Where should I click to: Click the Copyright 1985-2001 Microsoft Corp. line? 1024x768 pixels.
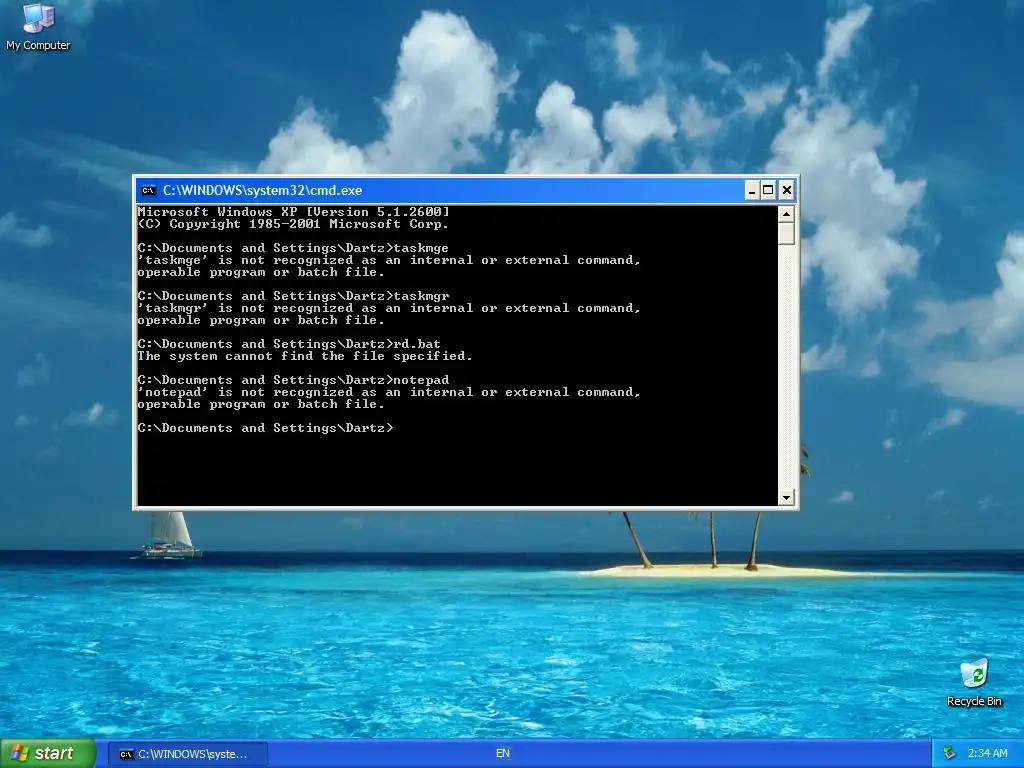(x=293, y=224)
